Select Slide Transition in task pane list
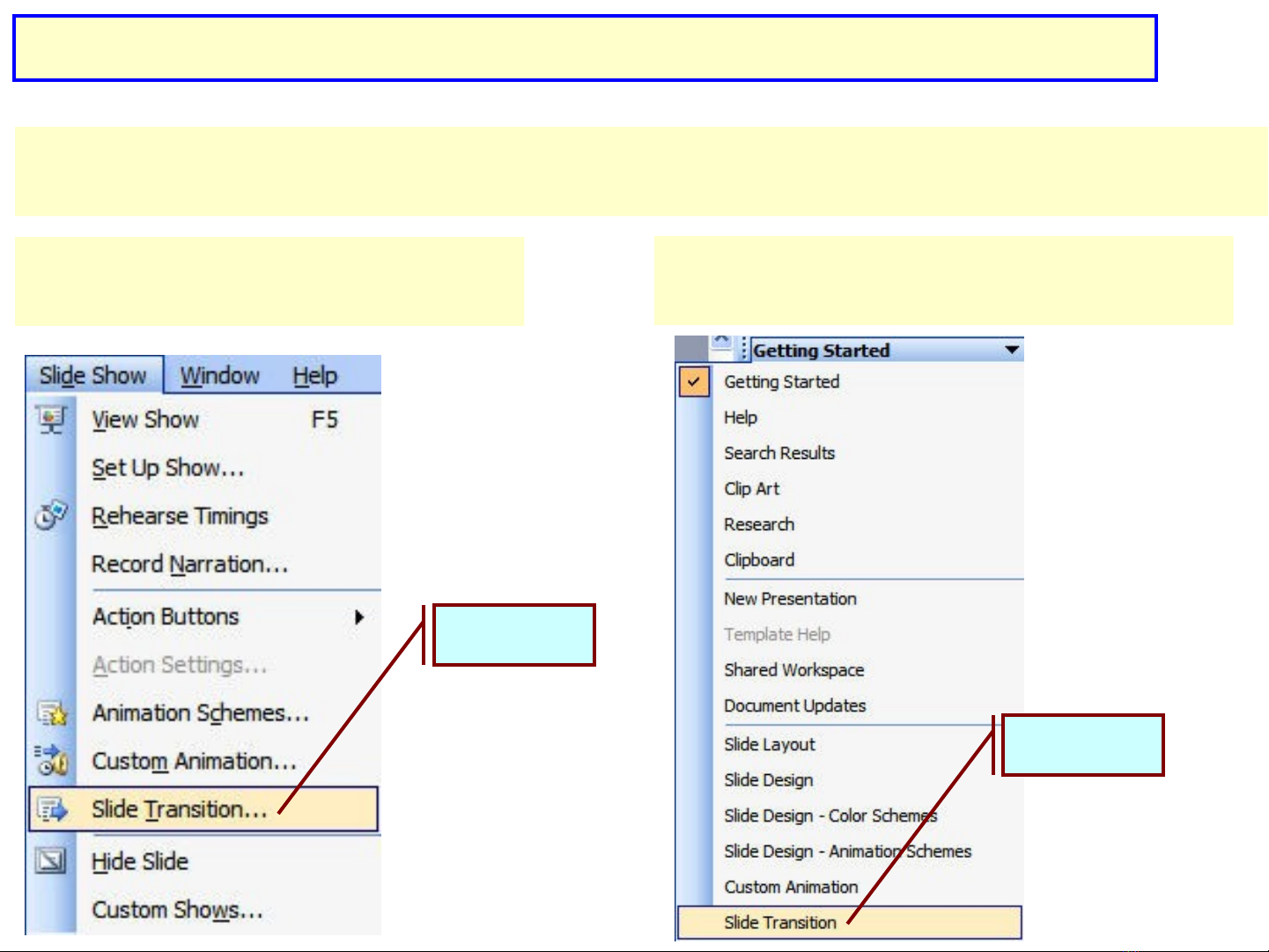Viewport: 1269px width, 952px height. tap(780, 922)
